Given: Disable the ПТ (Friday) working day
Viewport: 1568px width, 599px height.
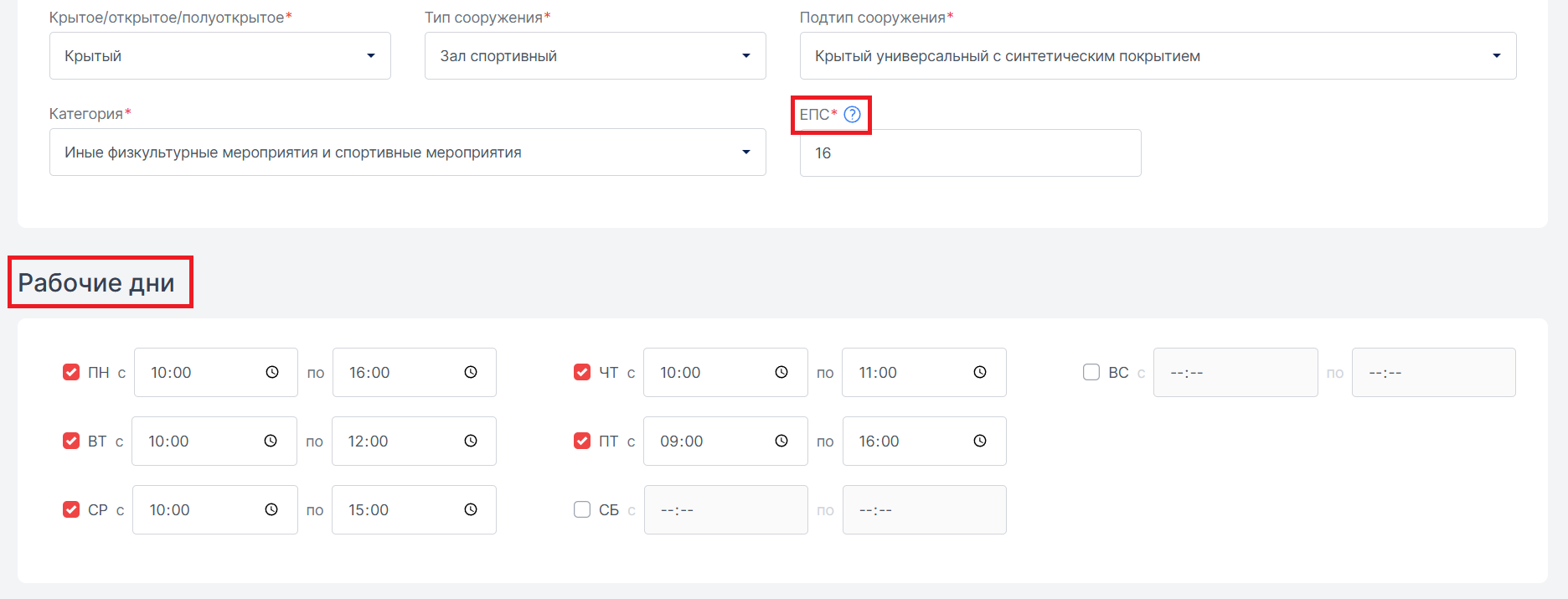Looking at the screenshot, I should (x=582, y=442).
